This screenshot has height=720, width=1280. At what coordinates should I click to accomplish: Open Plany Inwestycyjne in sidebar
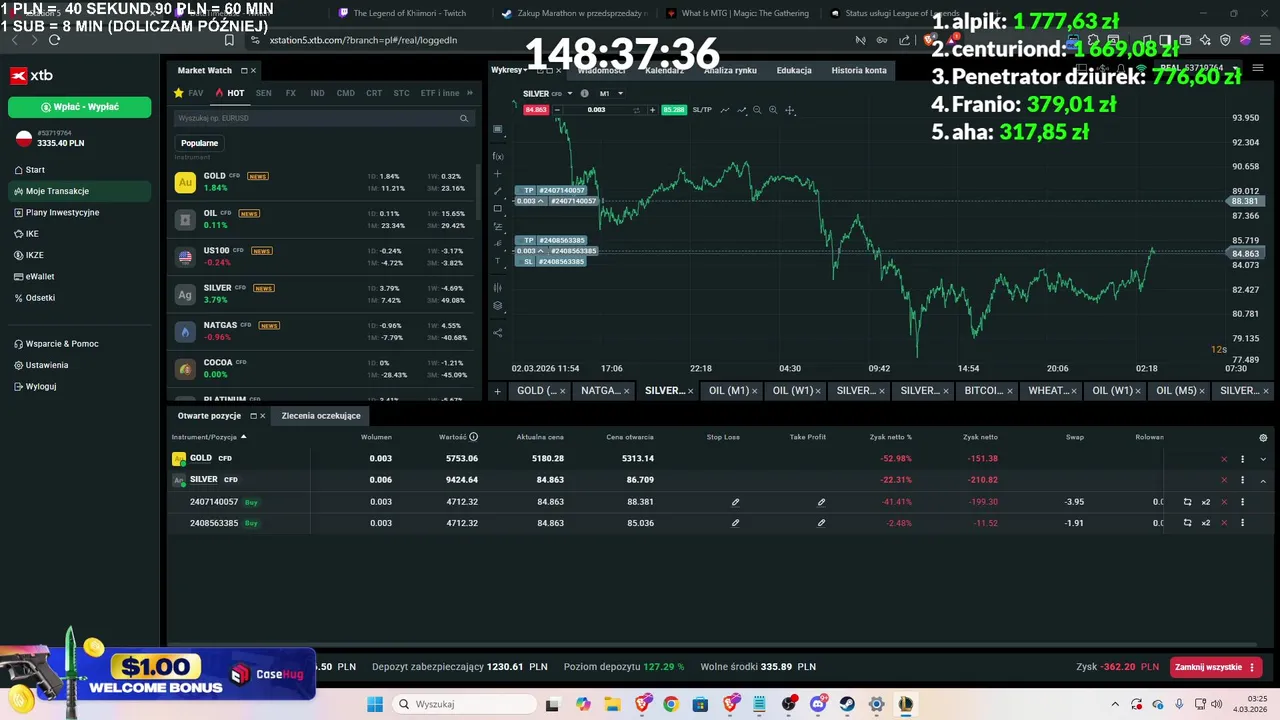click(62, 212)
